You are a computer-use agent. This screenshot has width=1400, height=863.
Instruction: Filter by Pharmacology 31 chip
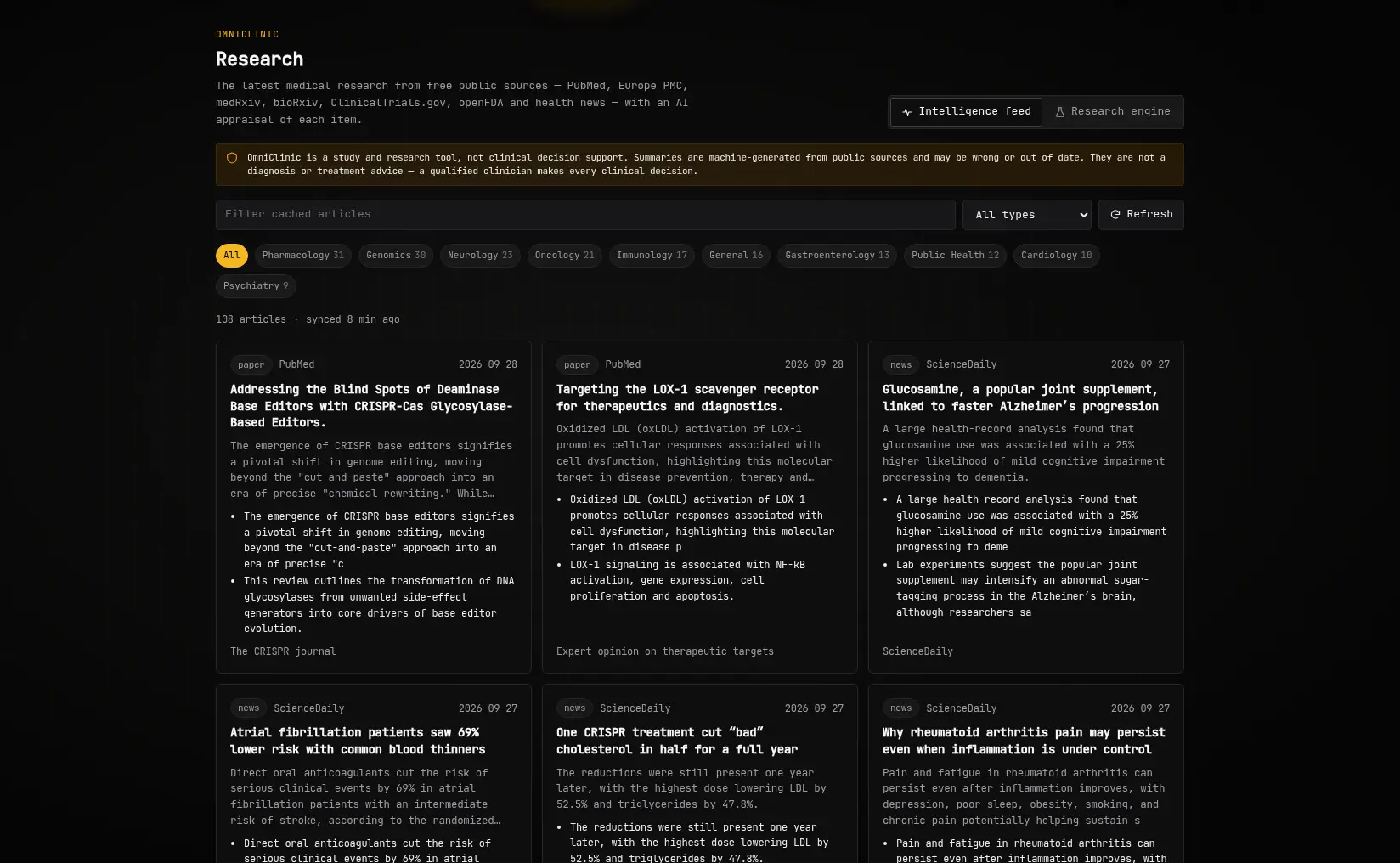pyautogui.click(x=303, y=256)
